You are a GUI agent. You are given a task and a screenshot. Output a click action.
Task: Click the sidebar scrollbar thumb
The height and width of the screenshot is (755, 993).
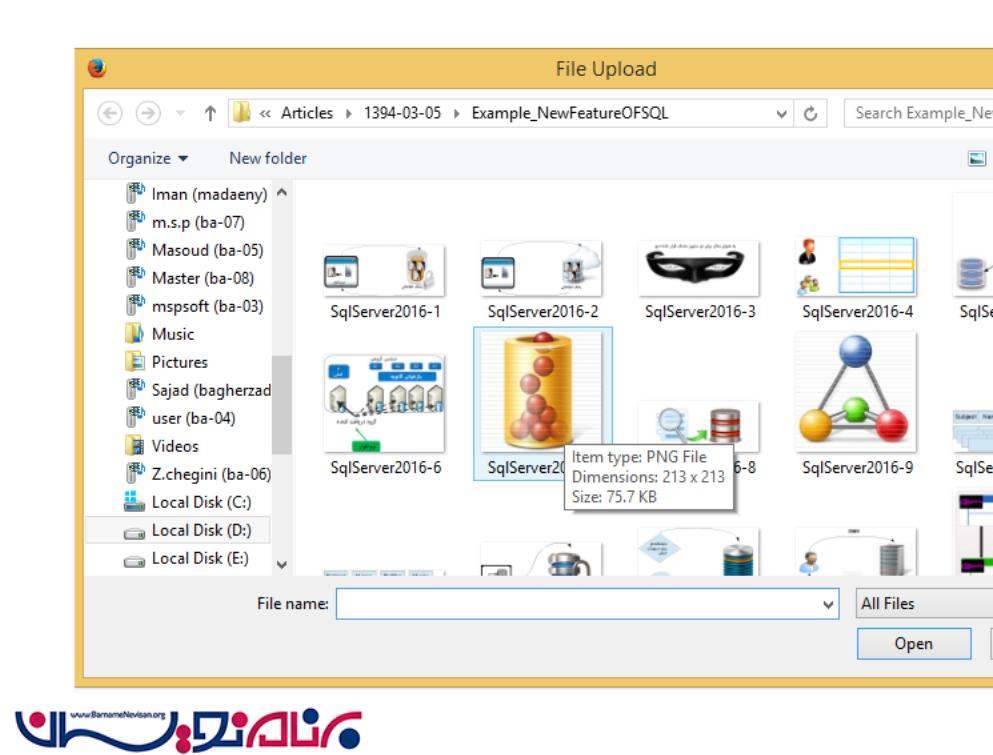click(282, 405)
